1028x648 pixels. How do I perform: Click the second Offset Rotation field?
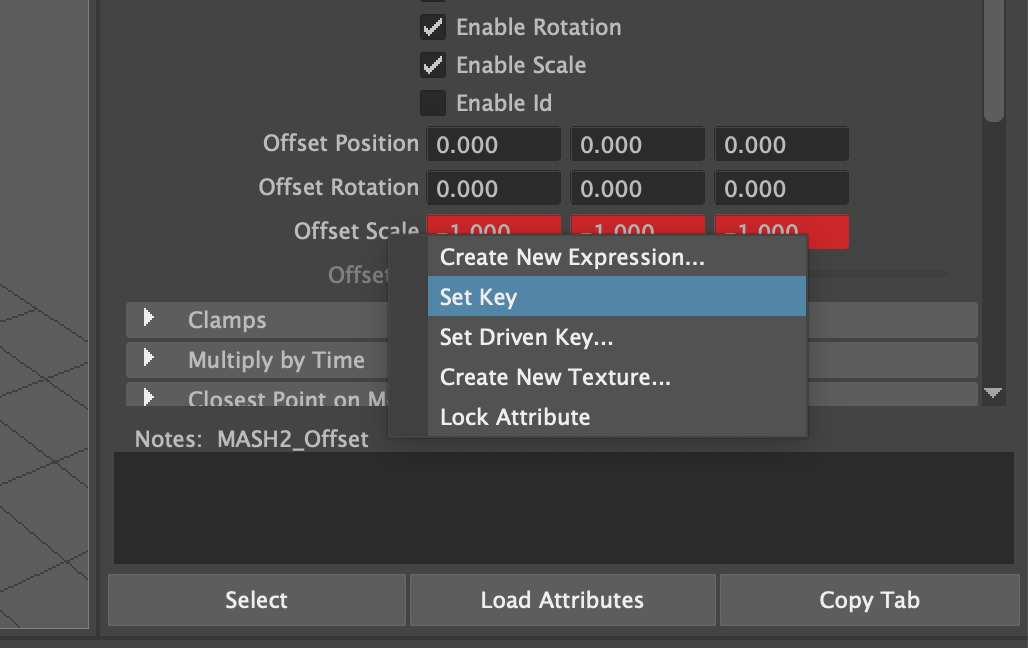[637, 188]
